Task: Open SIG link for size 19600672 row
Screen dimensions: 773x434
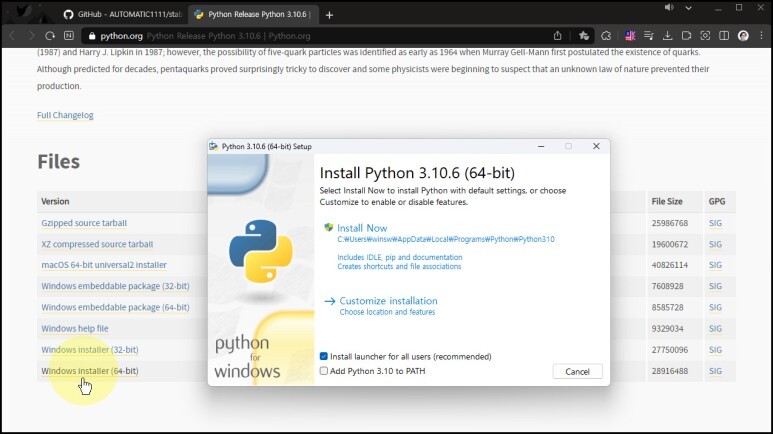Action: point(715,244)
